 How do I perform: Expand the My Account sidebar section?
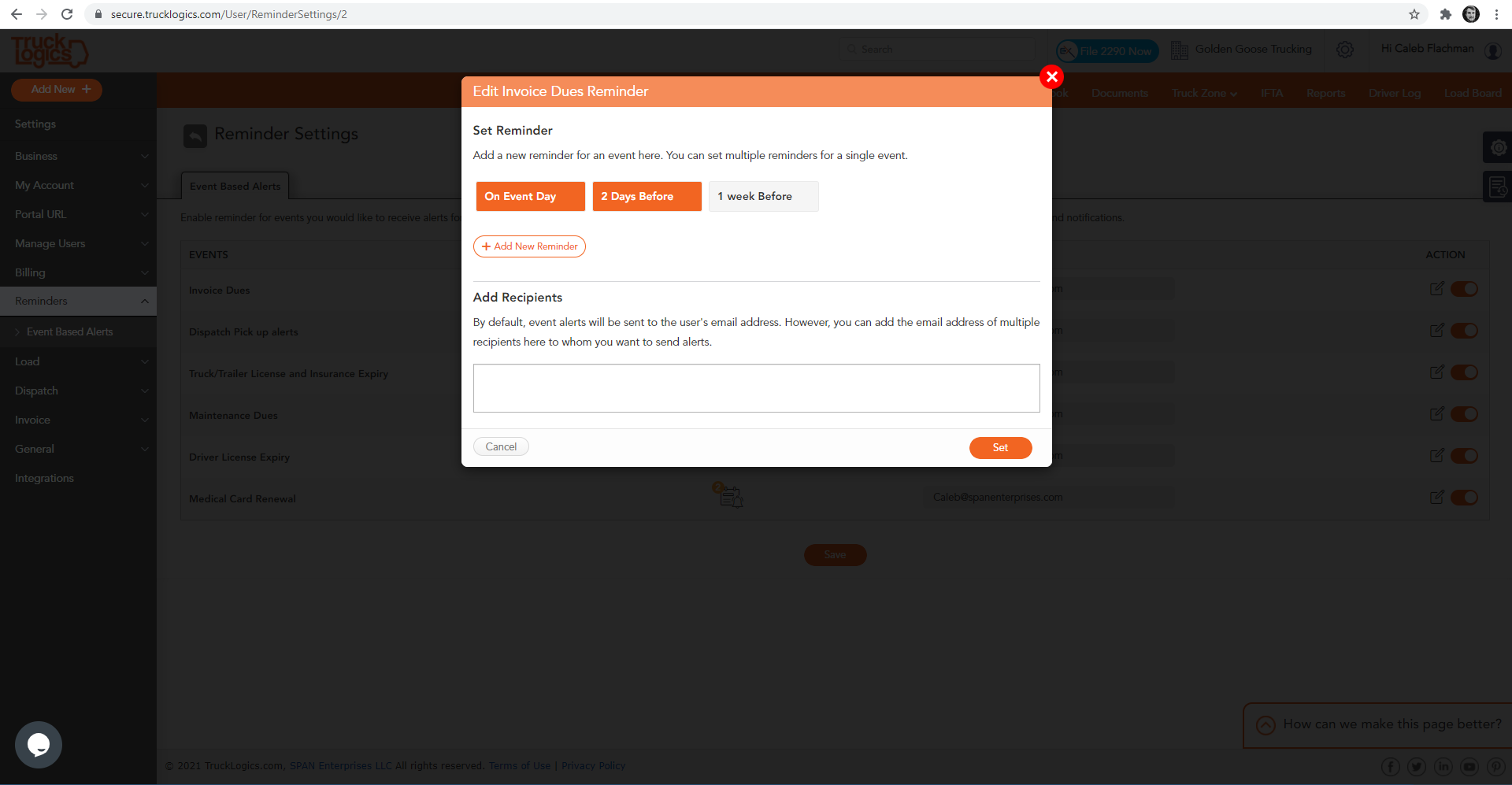click(78, 185)
